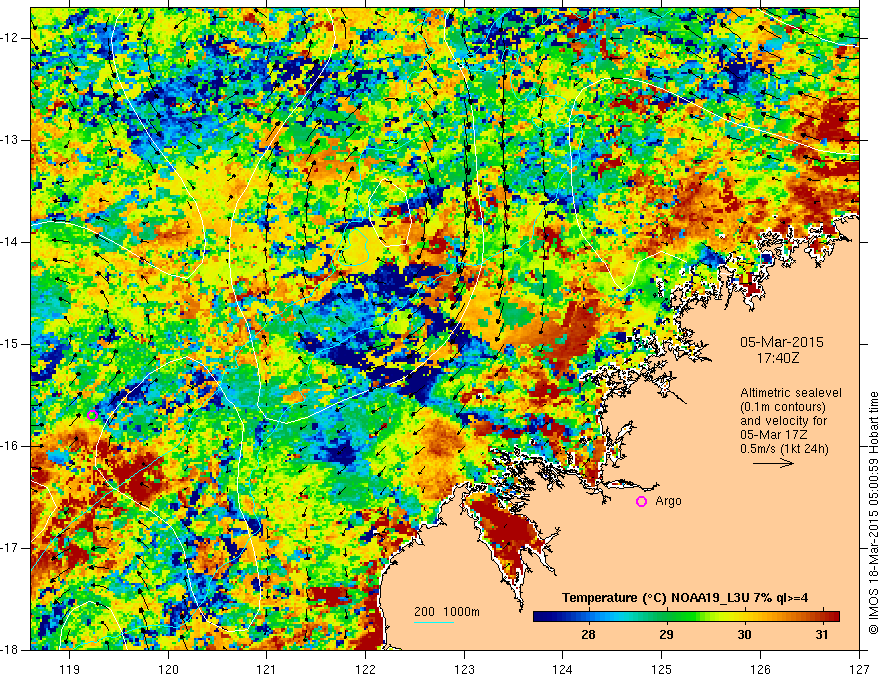Click the latitude axis label -13

(x=10, y=140)
